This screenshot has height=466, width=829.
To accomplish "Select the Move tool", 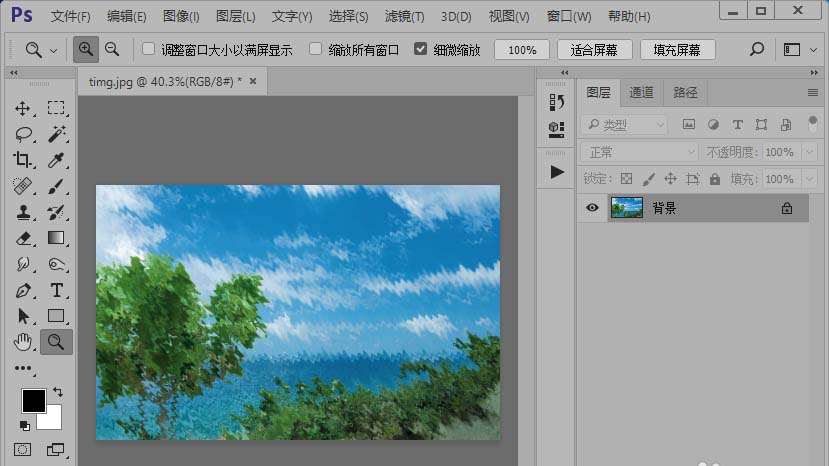I will (23, 108).
